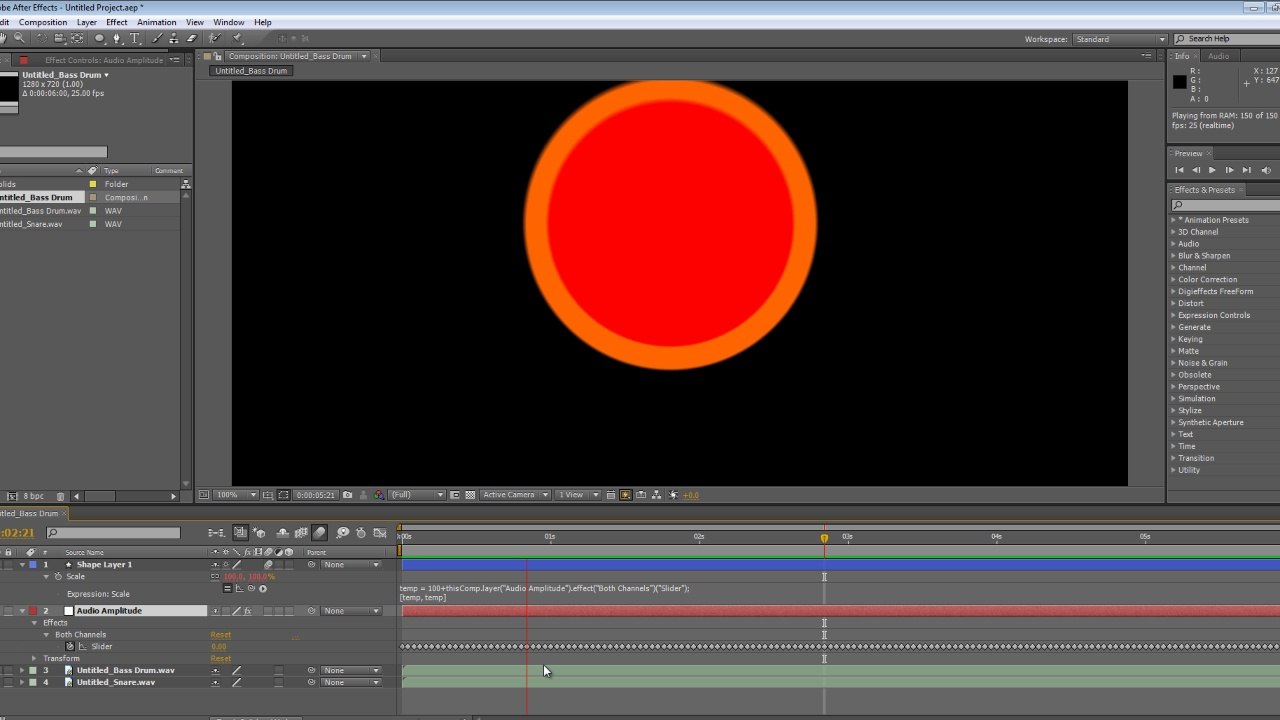Open the Effect menu
Viewport: 1280px width, 720px height.
point(117,22)
